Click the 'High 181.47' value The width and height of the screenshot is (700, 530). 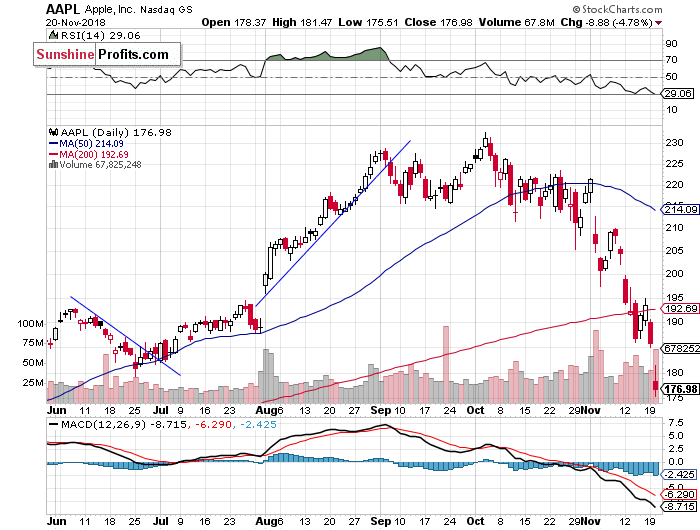[x=302, y=22]
